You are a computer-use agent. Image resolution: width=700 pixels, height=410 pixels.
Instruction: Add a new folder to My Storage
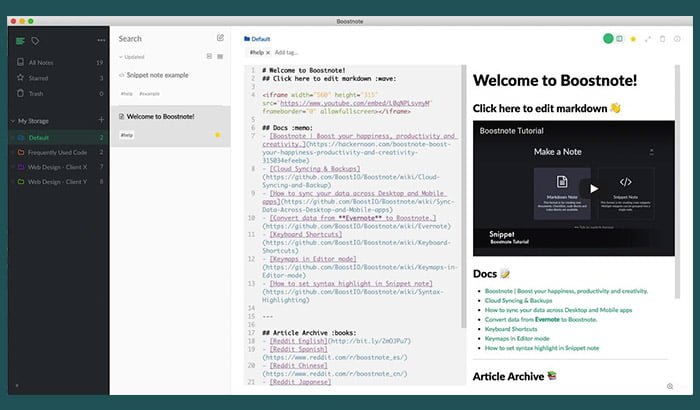pyautogui.click(x=101, y=120)
